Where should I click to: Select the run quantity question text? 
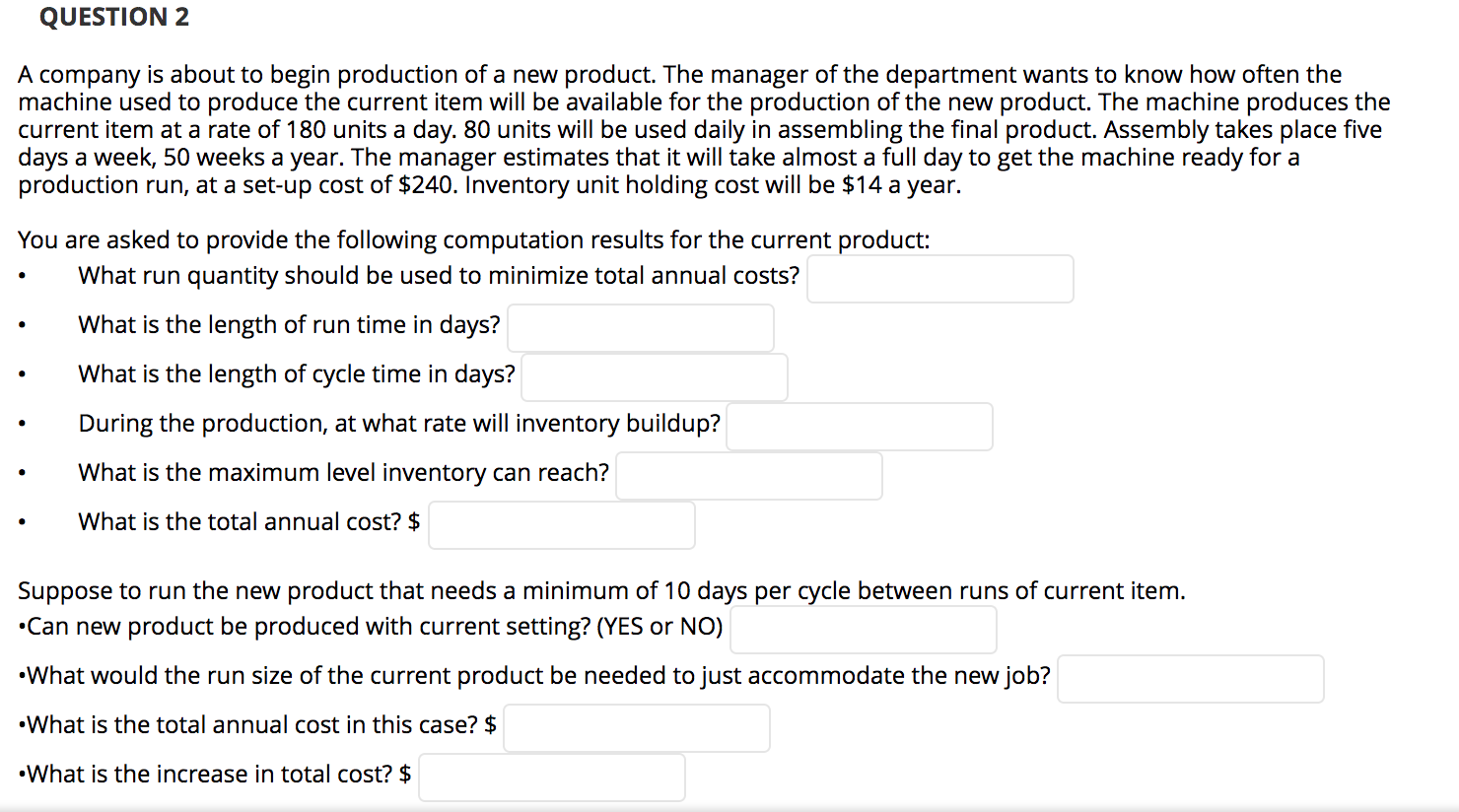coord(437,276)
